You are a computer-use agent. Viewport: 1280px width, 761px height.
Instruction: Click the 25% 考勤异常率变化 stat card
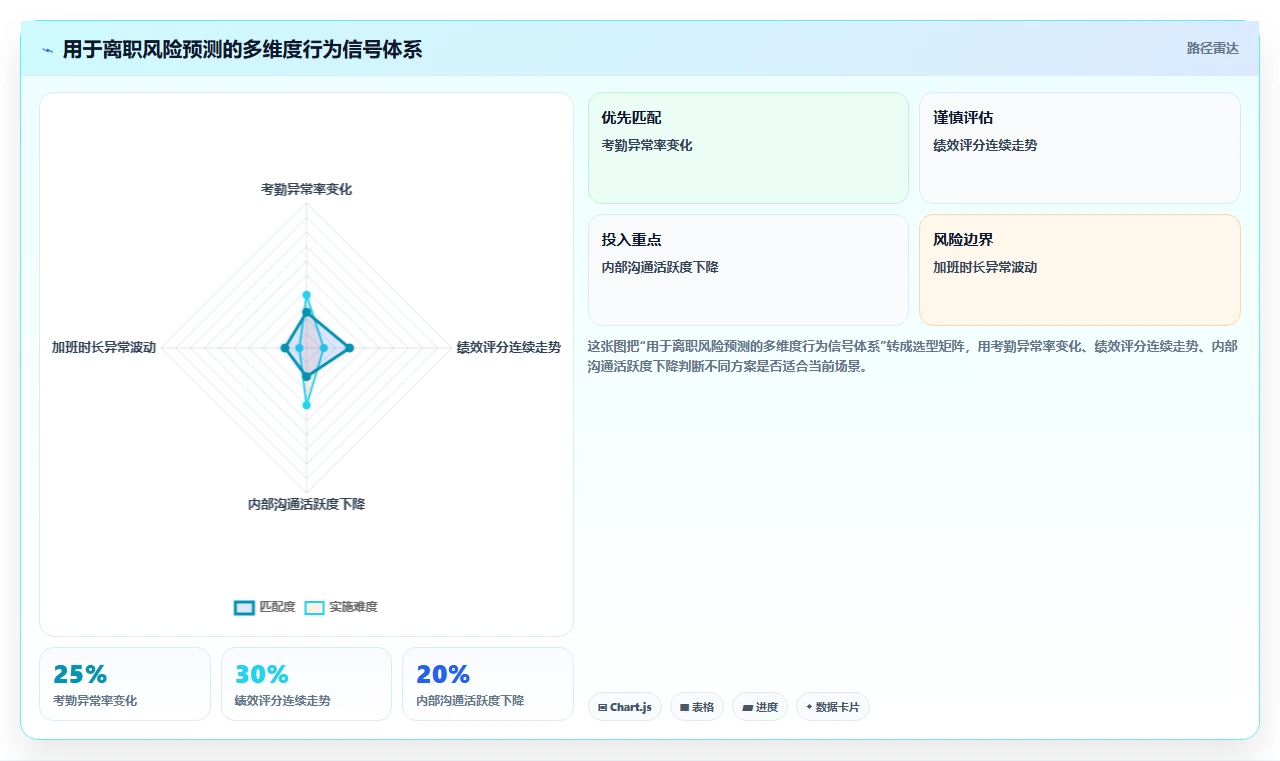click(x=125, y=684)
